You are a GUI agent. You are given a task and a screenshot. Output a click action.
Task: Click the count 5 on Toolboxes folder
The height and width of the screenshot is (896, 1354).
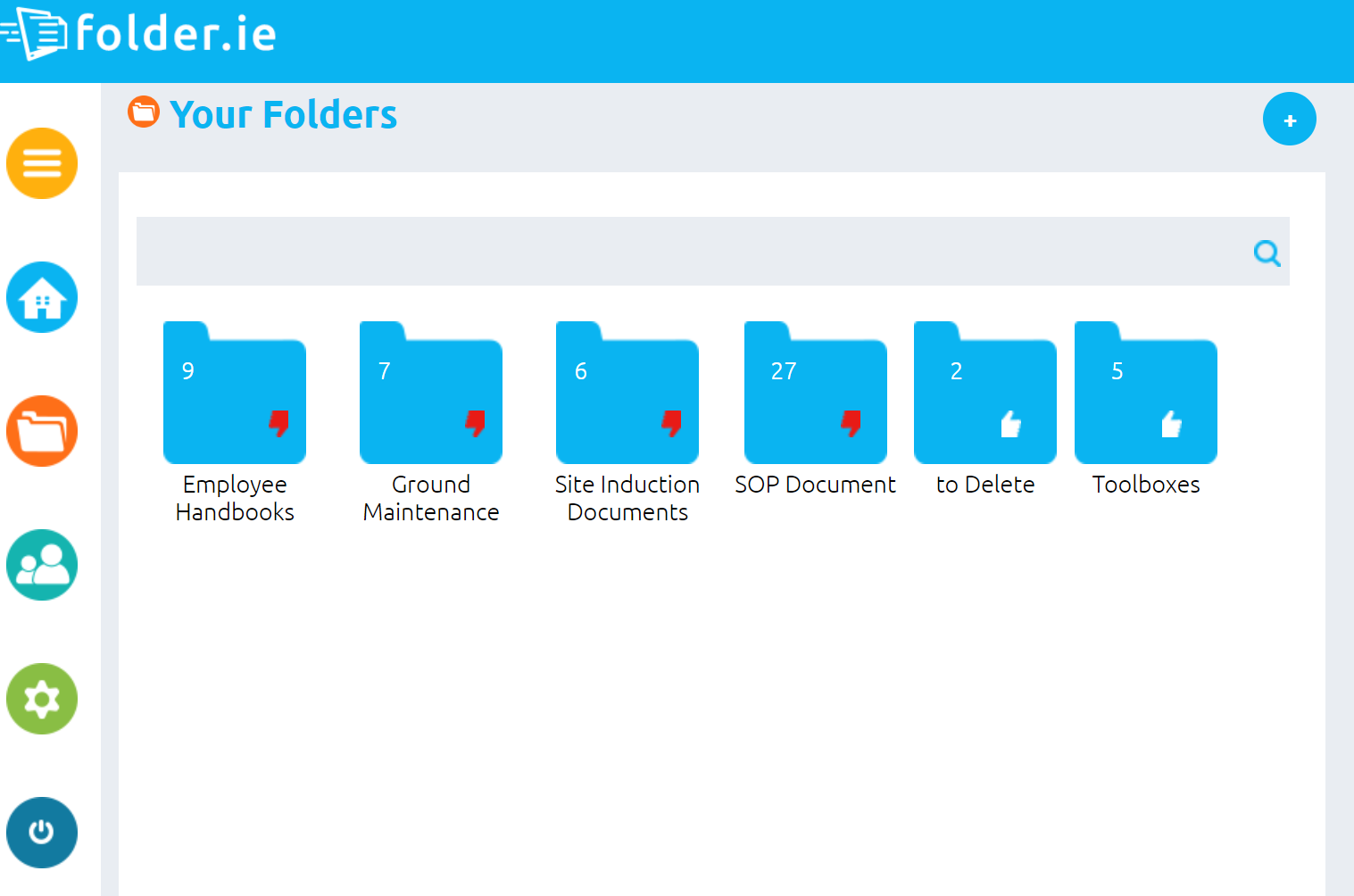pyautogui.click(x=1117, y=371)
